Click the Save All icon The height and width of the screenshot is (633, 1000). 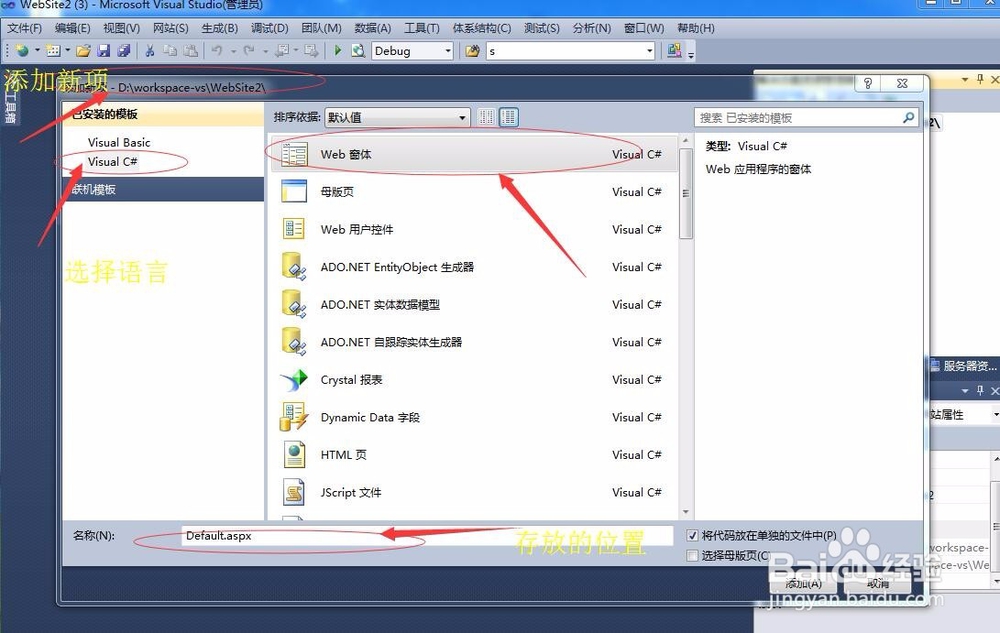click(x=124, y=50)
